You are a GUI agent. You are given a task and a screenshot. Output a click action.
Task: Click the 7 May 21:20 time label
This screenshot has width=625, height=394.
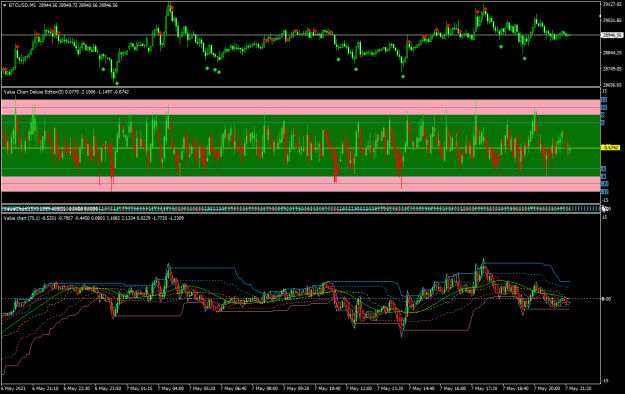point(579,388)
